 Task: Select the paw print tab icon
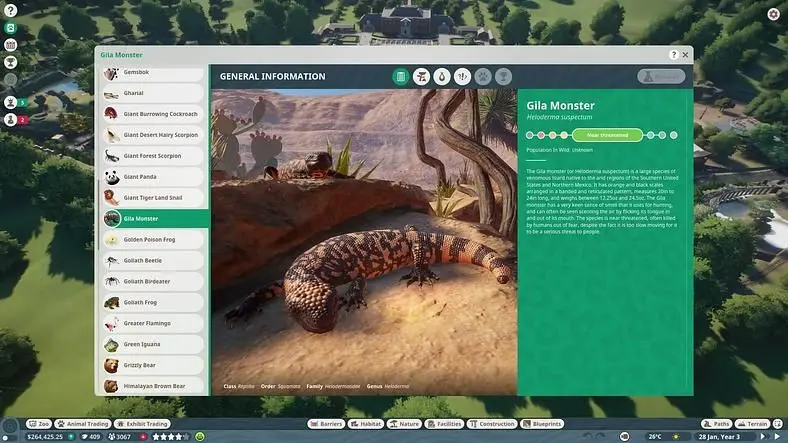click(483, 76)
